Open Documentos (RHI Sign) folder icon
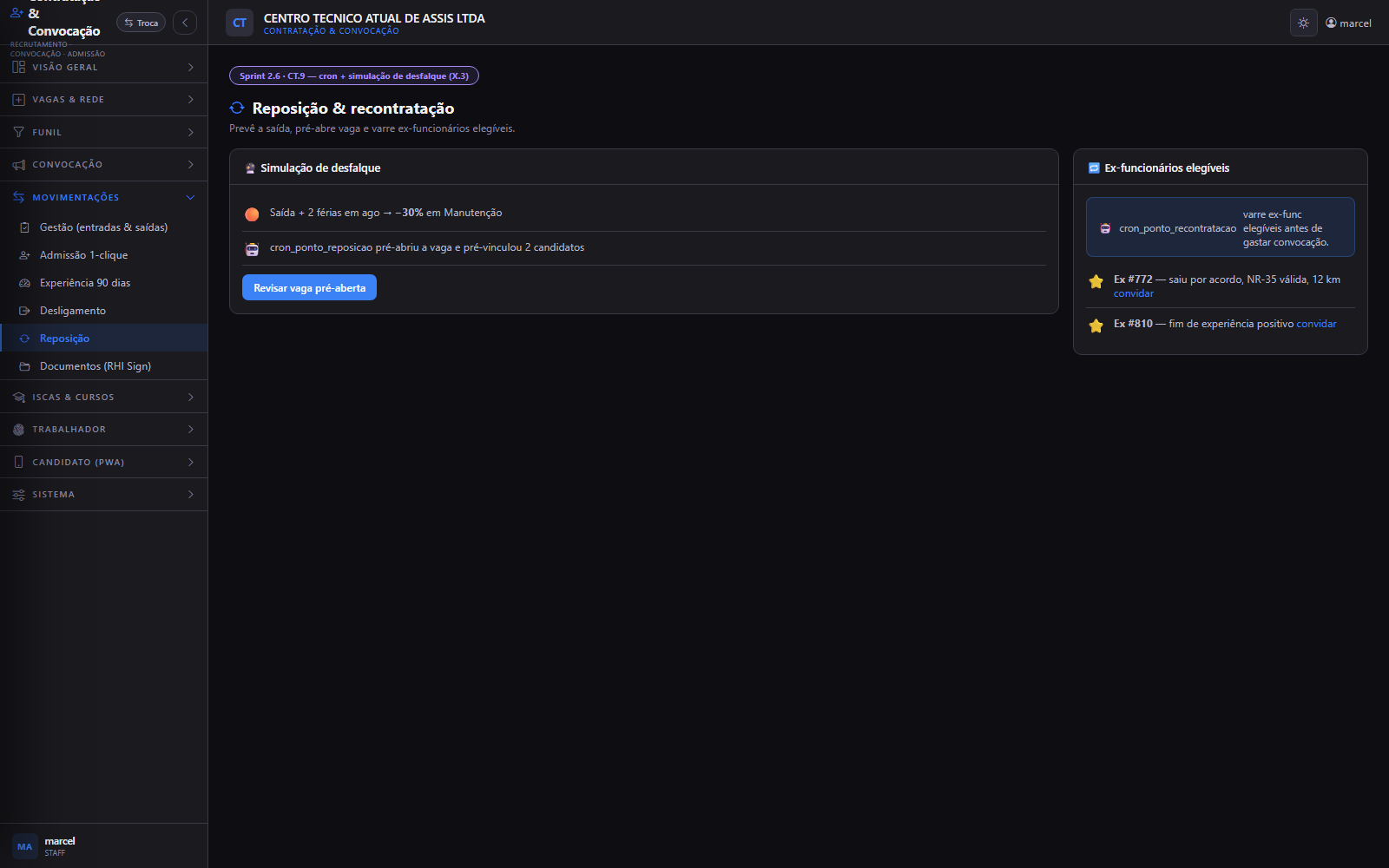The width and height of the screenshot is (1389, 868). point(24,366)
